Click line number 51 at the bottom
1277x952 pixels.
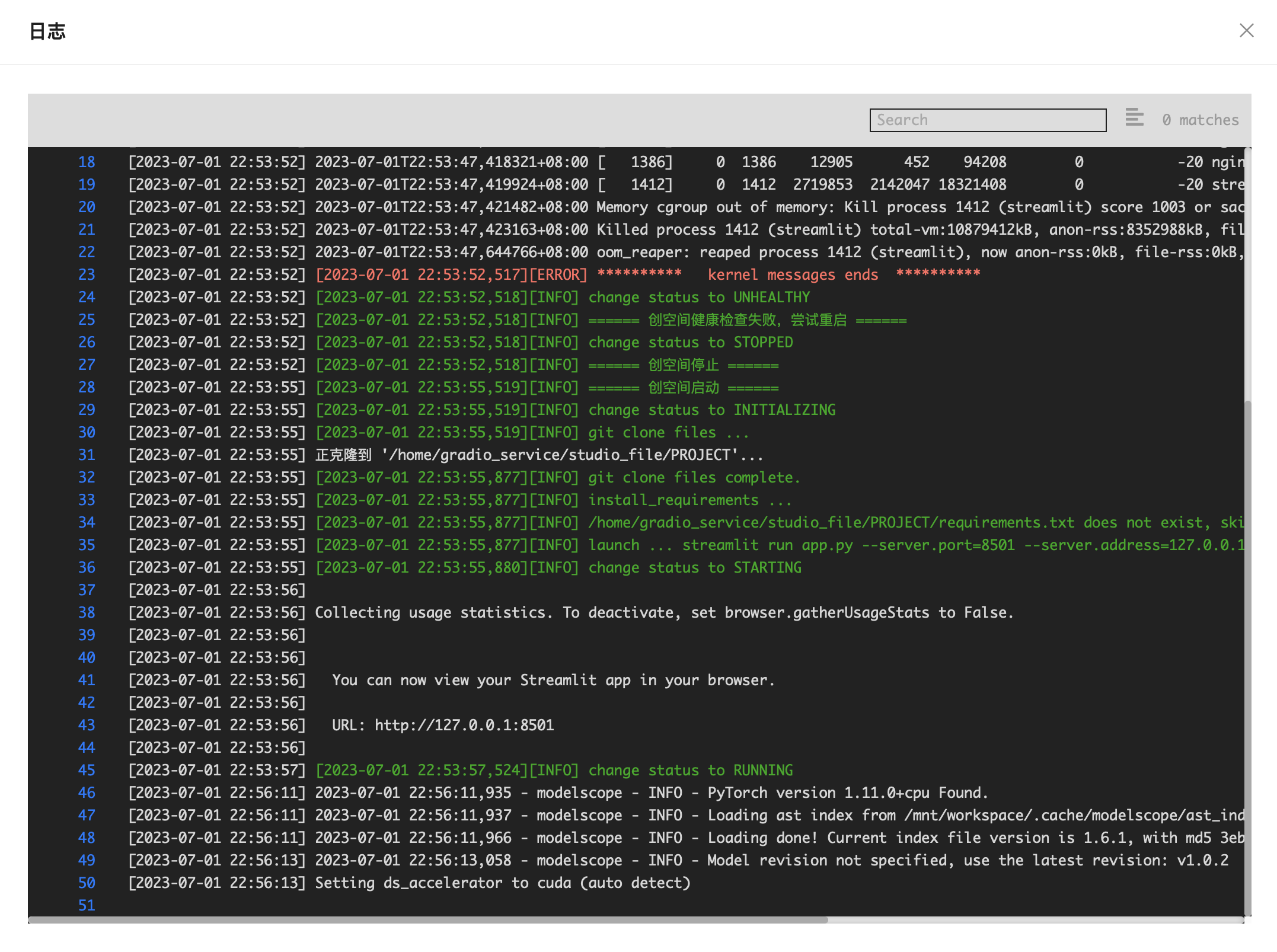87,906
